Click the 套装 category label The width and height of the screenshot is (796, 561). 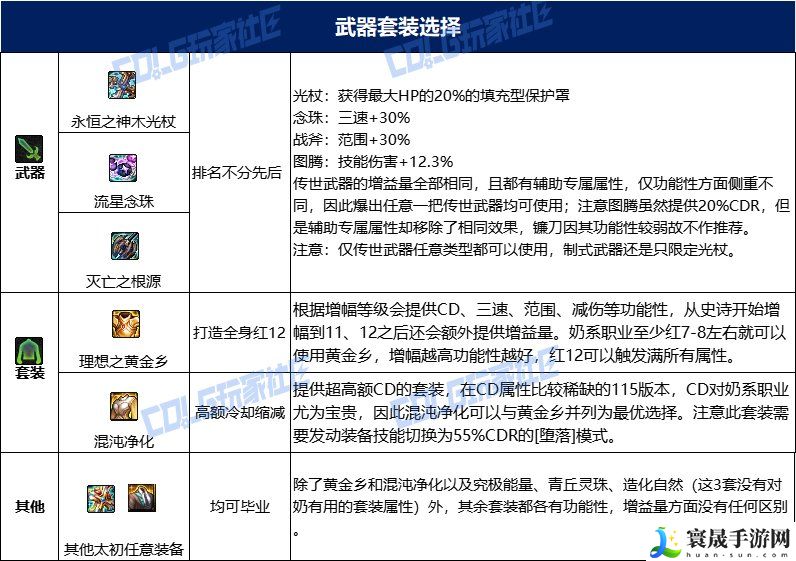(x=29, y=373)
